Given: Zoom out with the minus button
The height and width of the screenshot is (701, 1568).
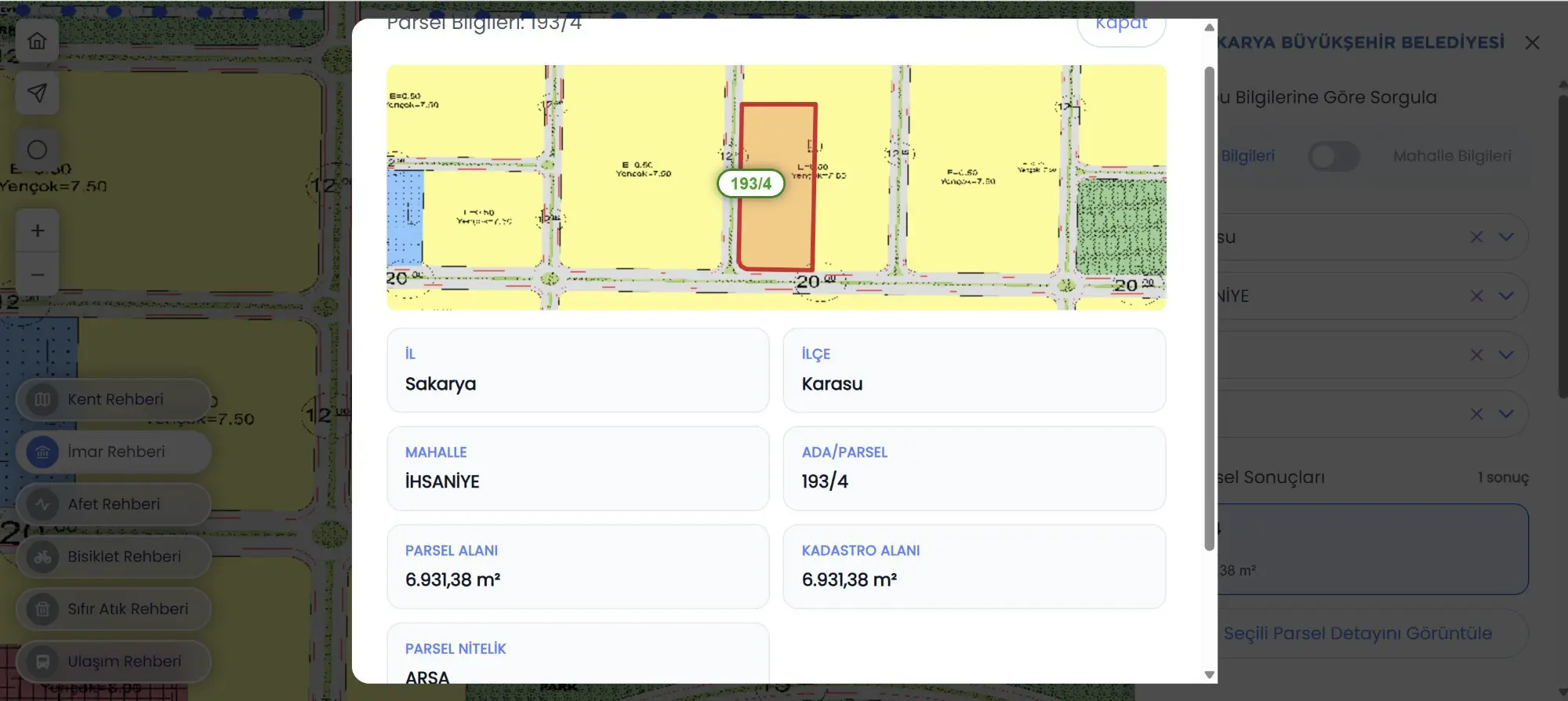Looking at the screenshot, I should point(37,274).
